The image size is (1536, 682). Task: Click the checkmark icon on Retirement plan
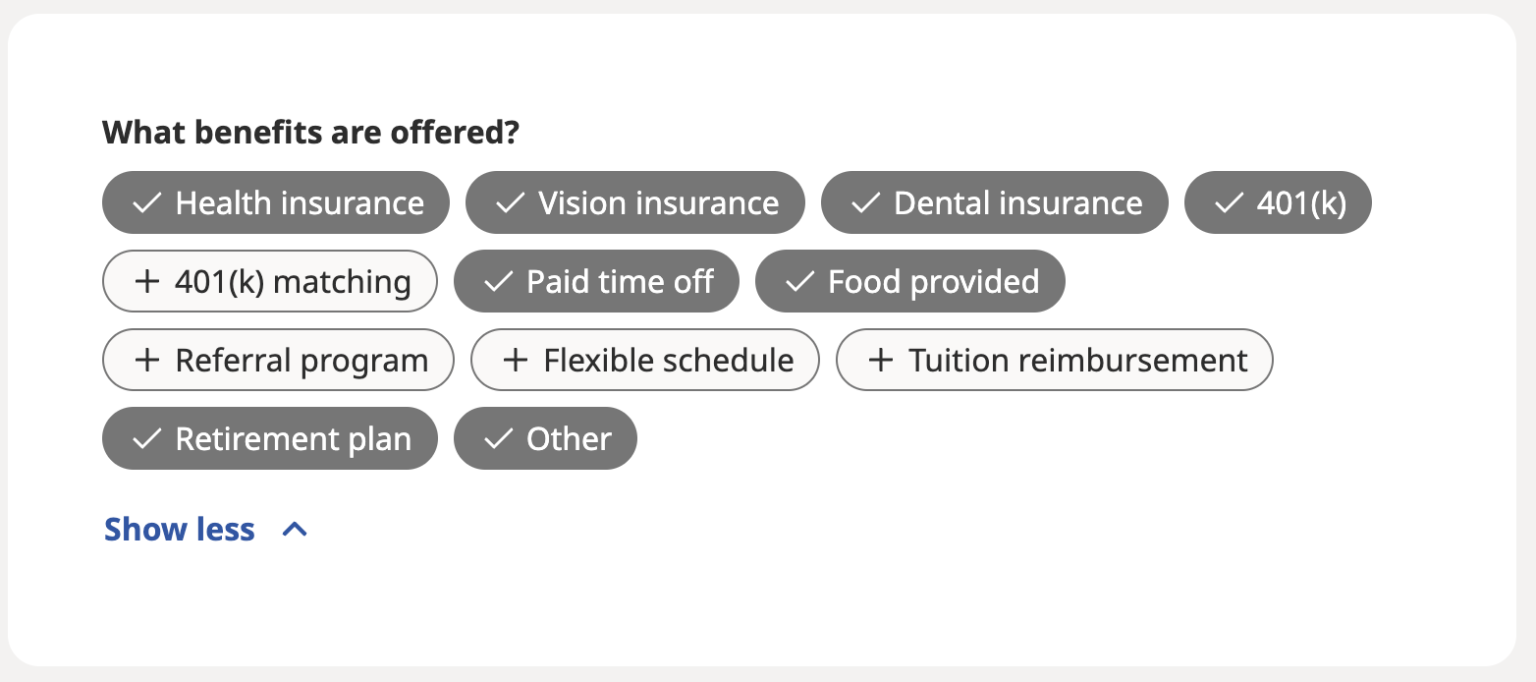146,437
